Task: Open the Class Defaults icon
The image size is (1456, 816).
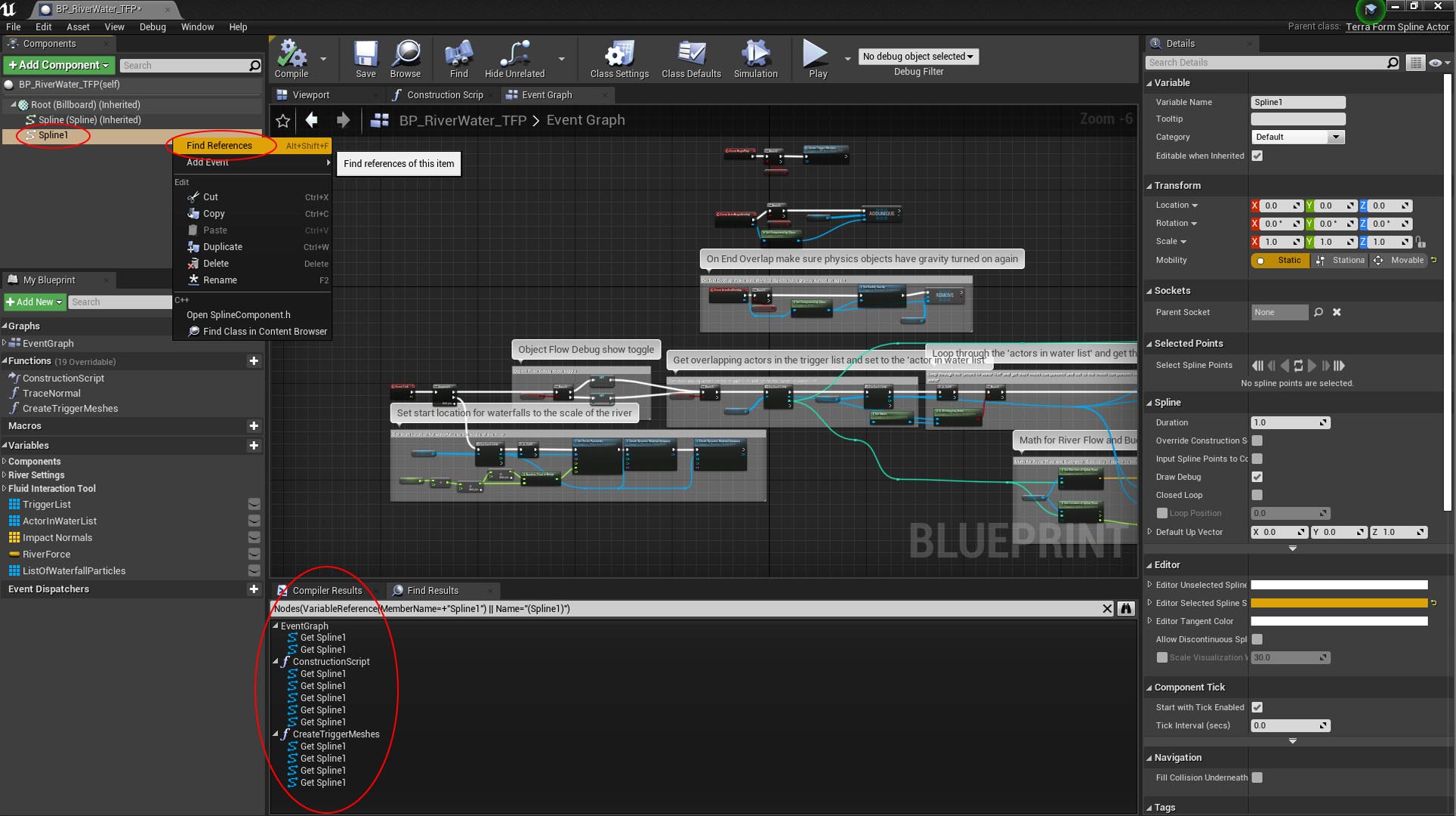Action: click(x=691, y=59)
